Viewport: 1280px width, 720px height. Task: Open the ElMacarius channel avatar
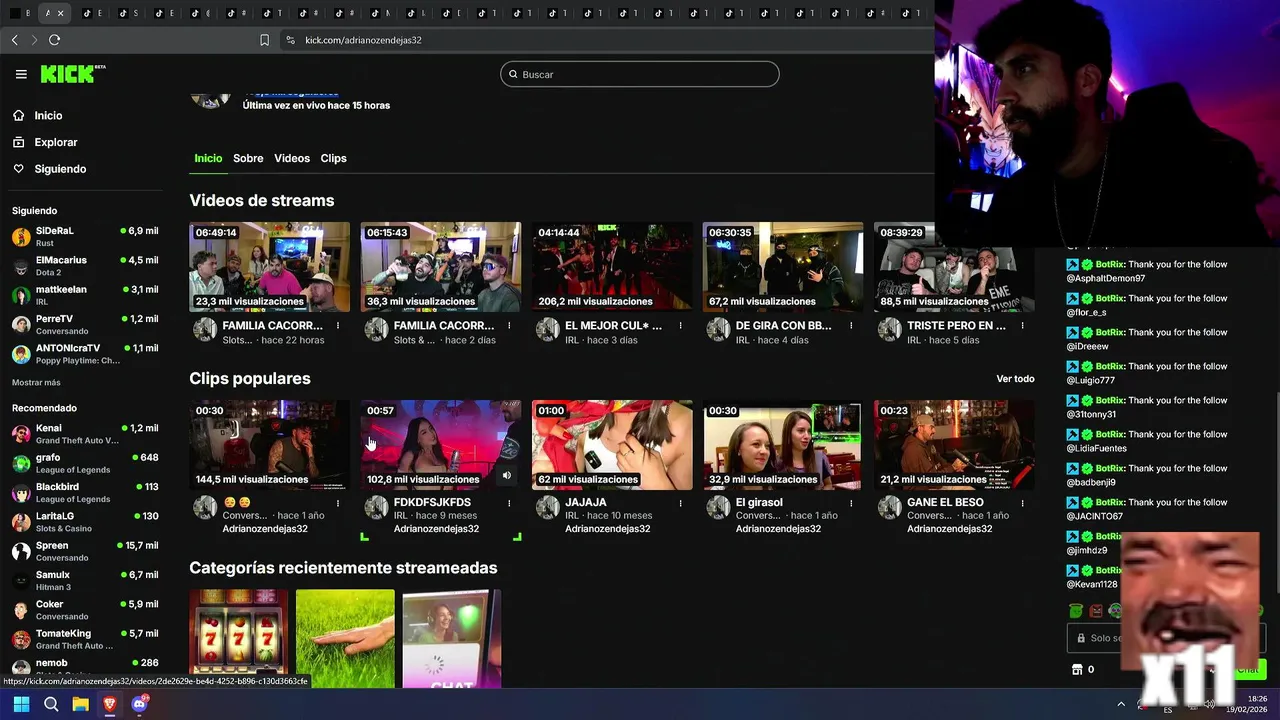coord(21,266)
